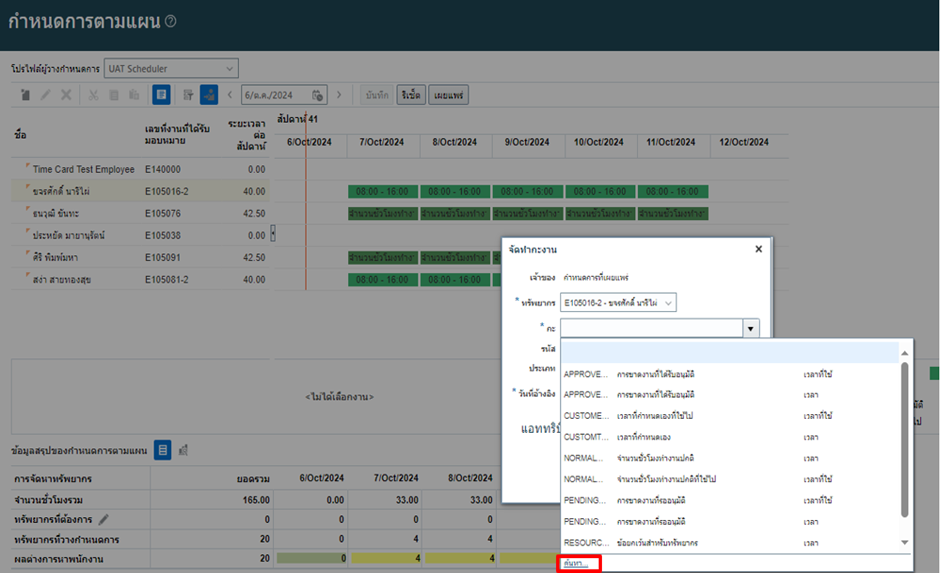The height and width of the screenshot is (573, 941).
Task: Toggle summary table view icon in lower panel
Action: click(x=162, y=451)
